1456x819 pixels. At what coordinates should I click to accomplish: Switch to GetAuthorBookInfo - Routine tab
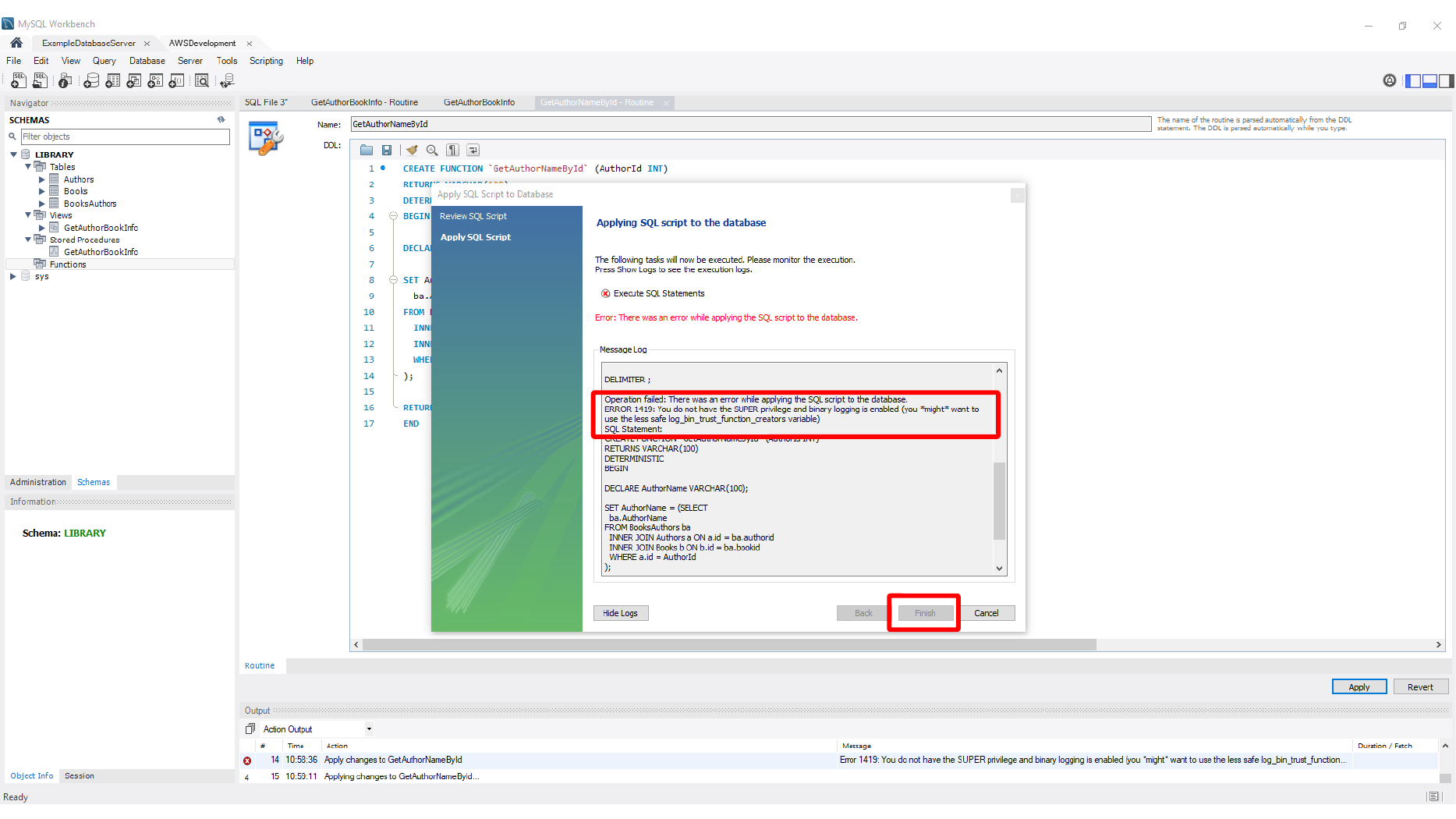pos(364,102)
